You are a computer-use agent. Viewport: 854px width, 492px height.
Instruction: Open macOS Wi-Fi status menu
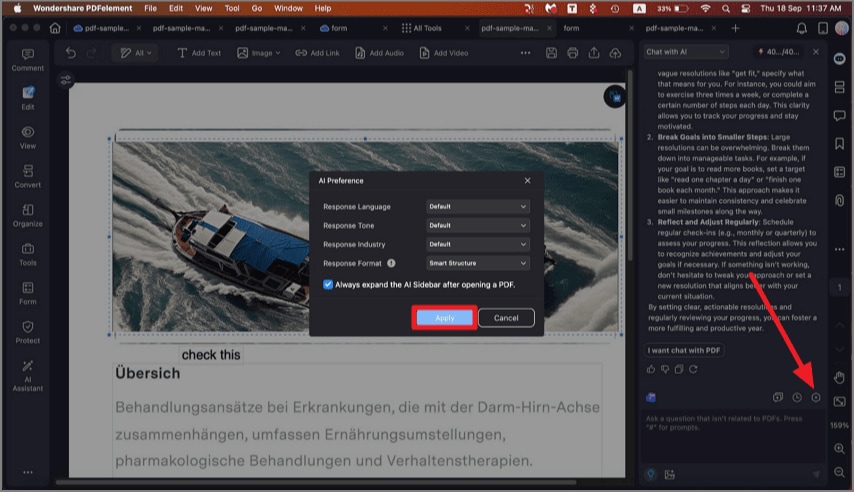pyautogui.click(x=705, y=8)
